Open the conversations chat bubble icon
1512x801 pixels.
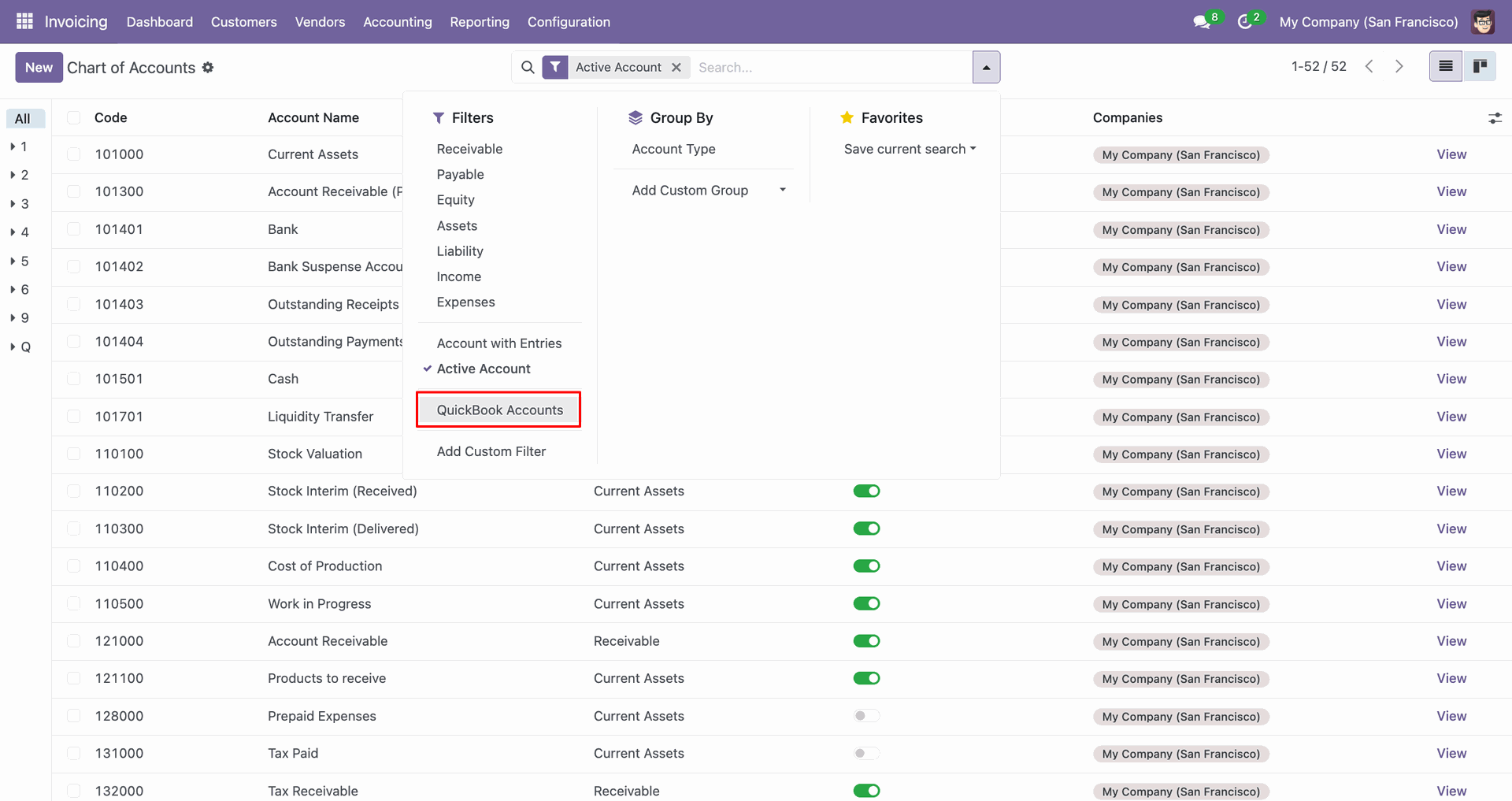tap(1201, 22)
